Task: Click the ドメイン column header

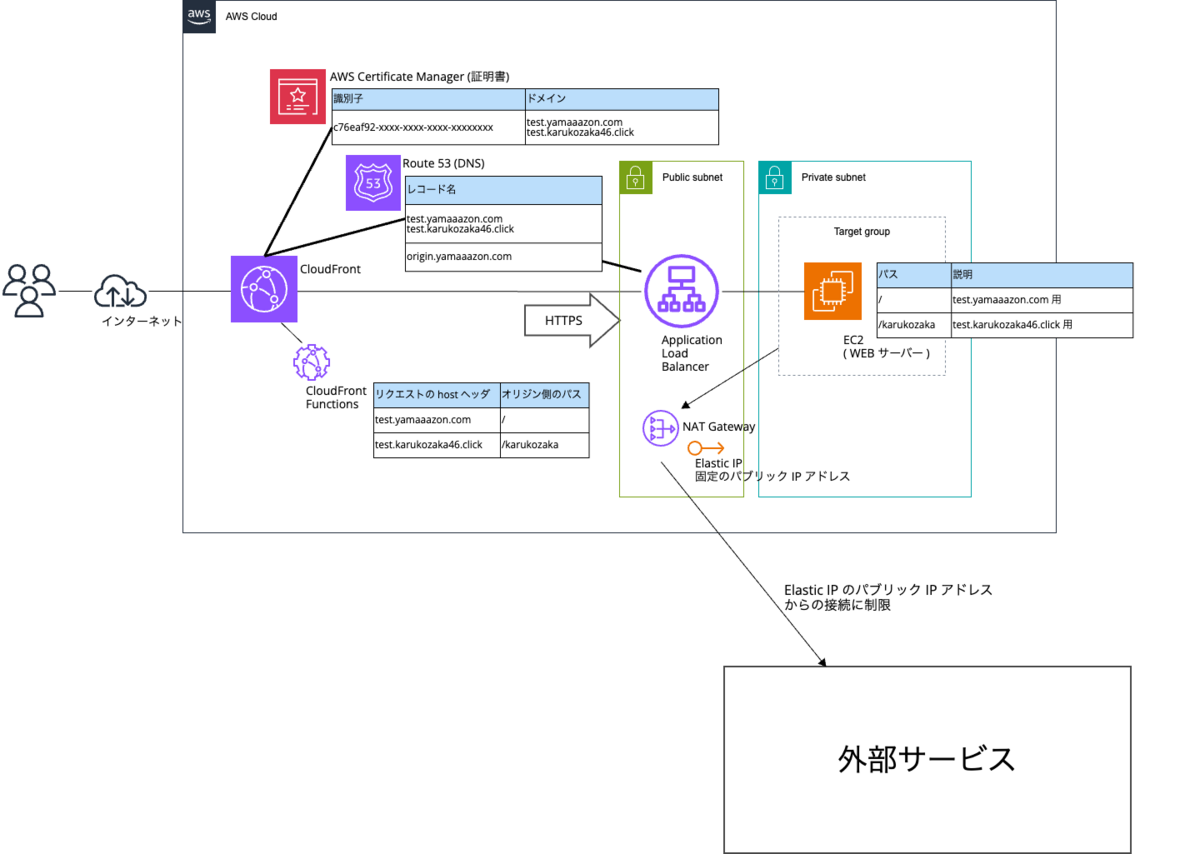Action: (622, 99)
